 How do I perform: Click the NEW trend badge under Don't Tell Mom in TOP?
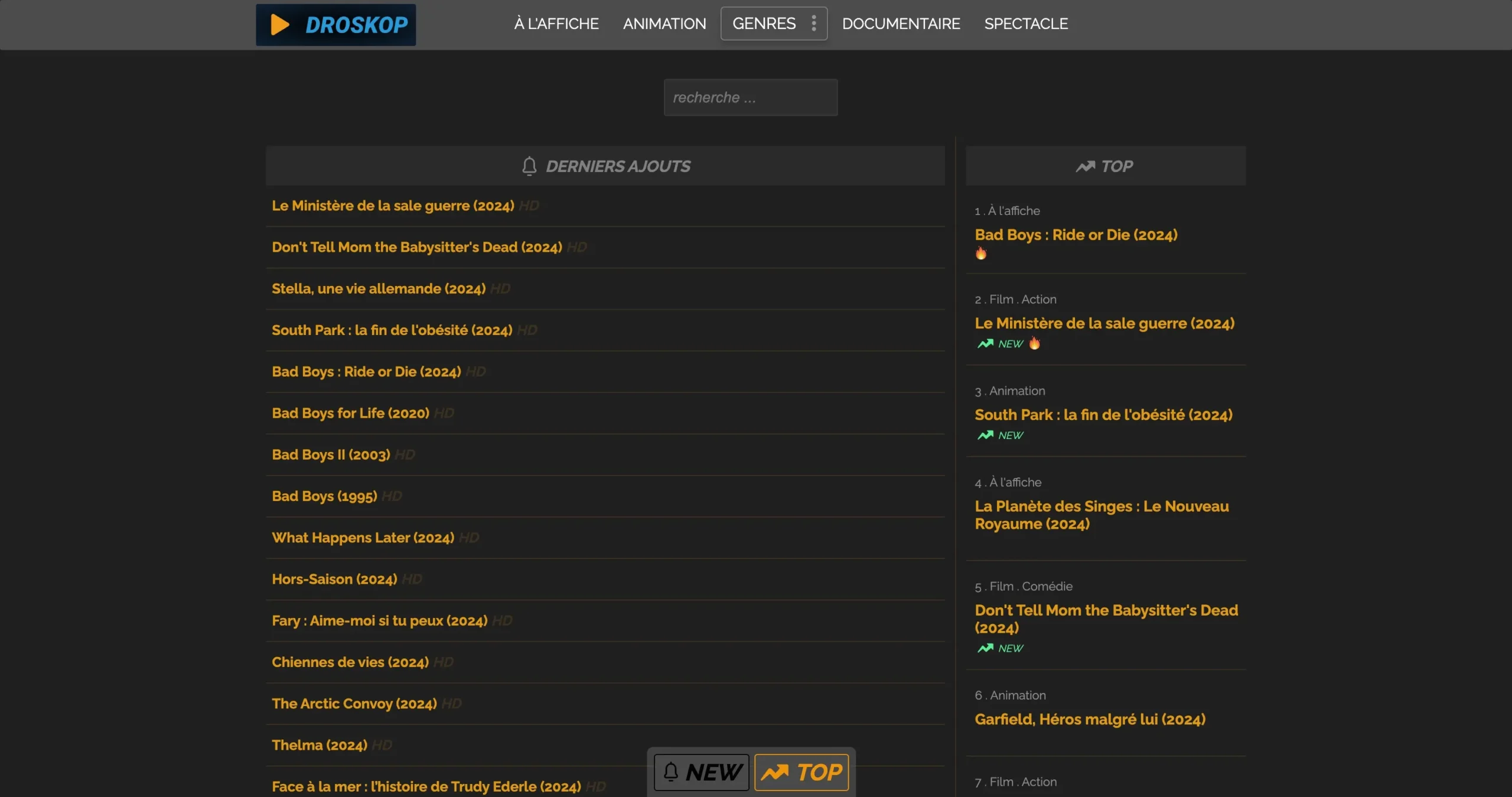[x=1000, y=648]
